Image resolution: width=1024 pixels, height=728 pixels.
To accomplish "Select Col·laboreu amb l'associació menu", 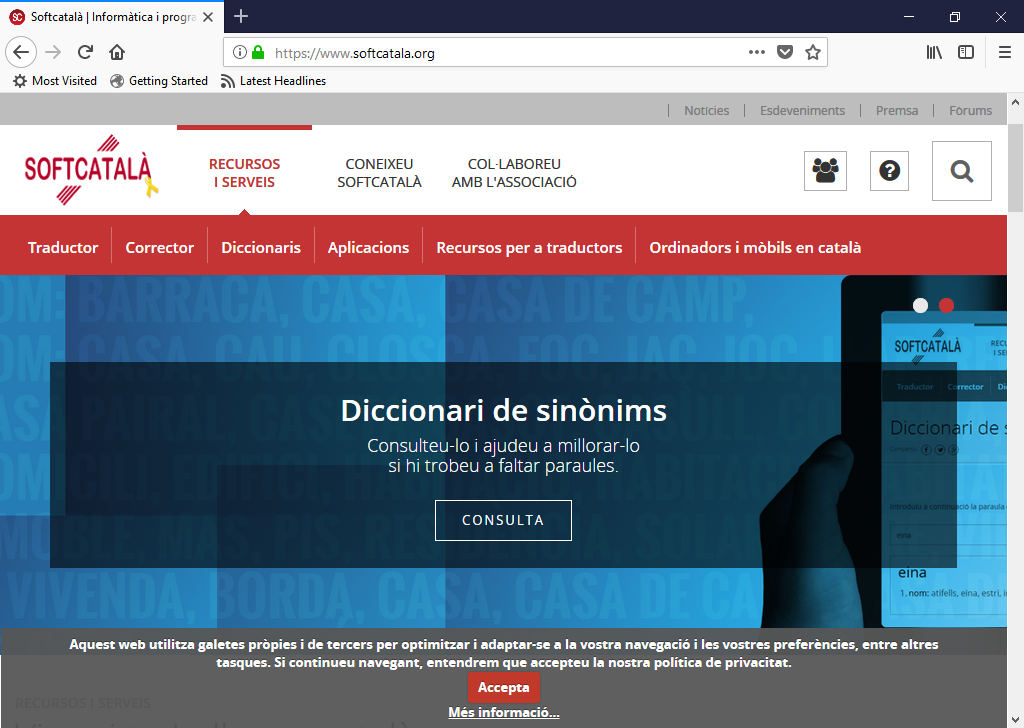I will point(514,173).
